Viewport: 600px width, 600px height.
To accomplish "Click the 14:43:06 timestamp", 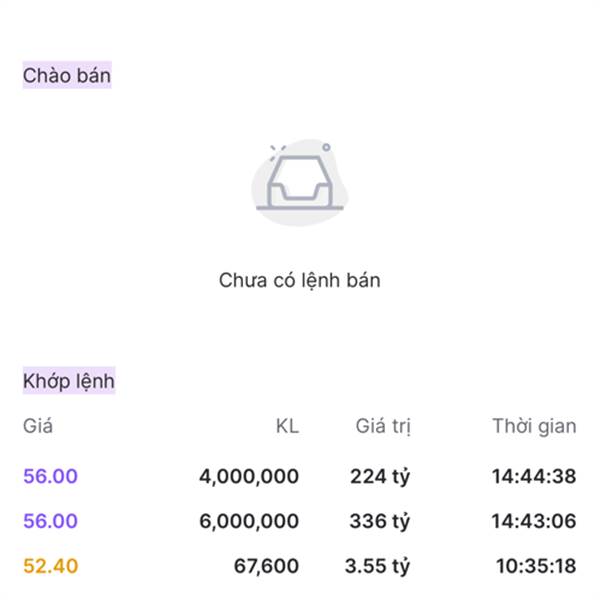I will tap(534, 521).
